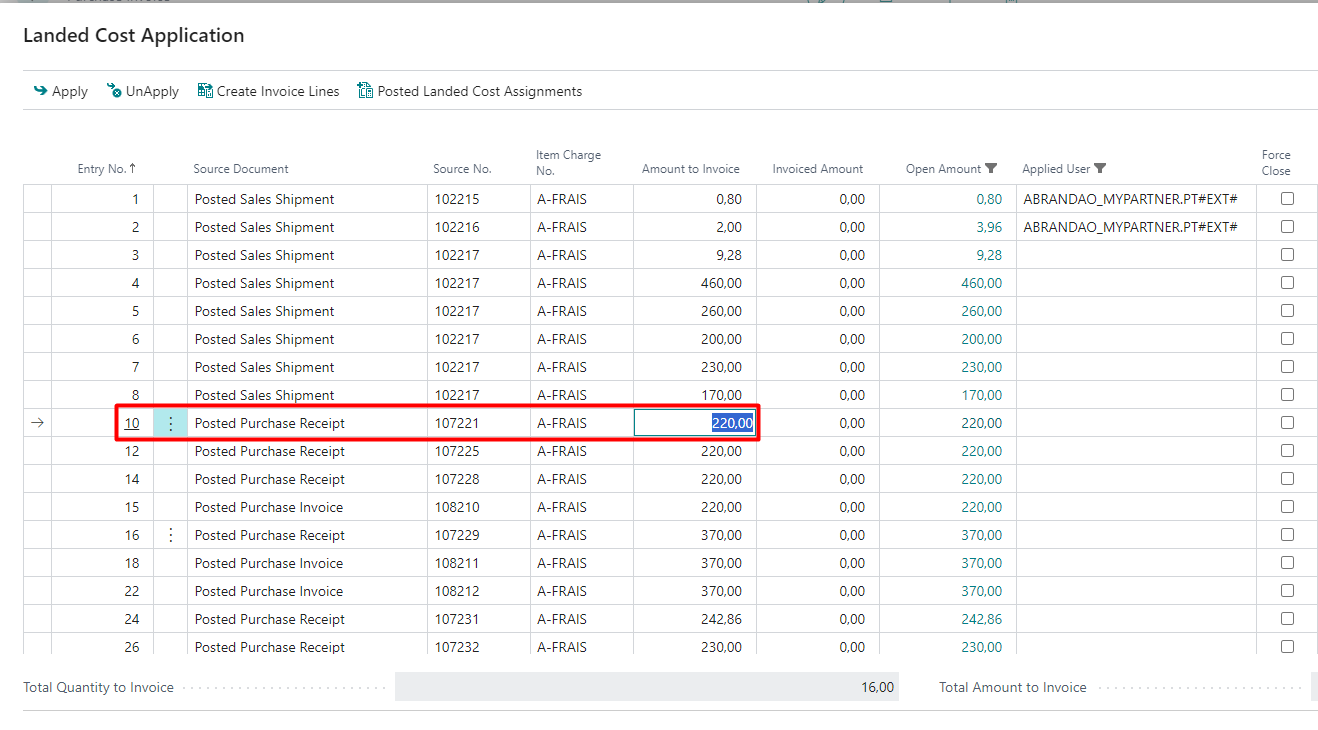The image size is (1318, 730).
Task: Click Invoiced Amount column header
Action: pos(817,169)
